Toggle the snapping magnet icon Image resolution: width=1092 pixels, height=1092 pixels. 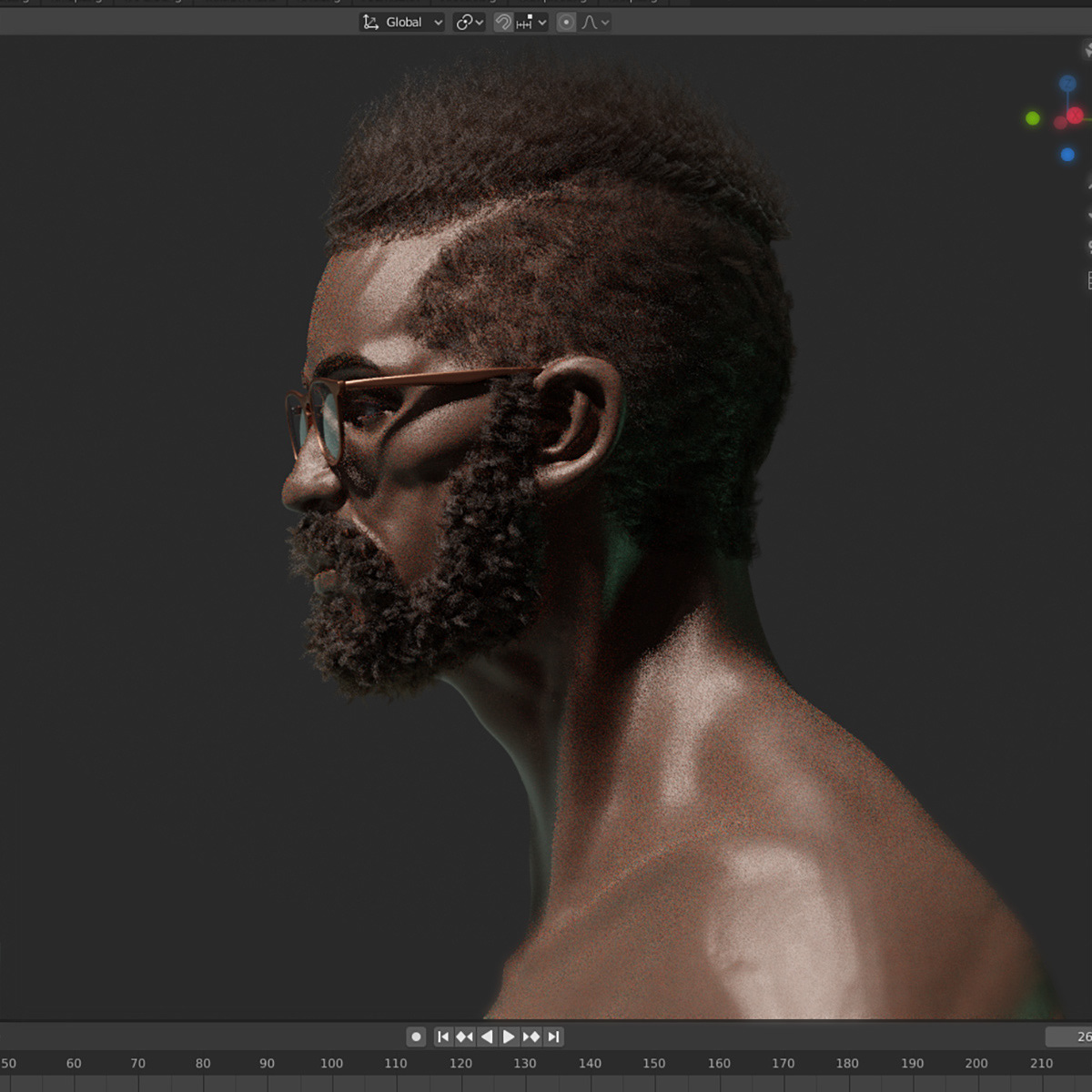coord(503,22)
